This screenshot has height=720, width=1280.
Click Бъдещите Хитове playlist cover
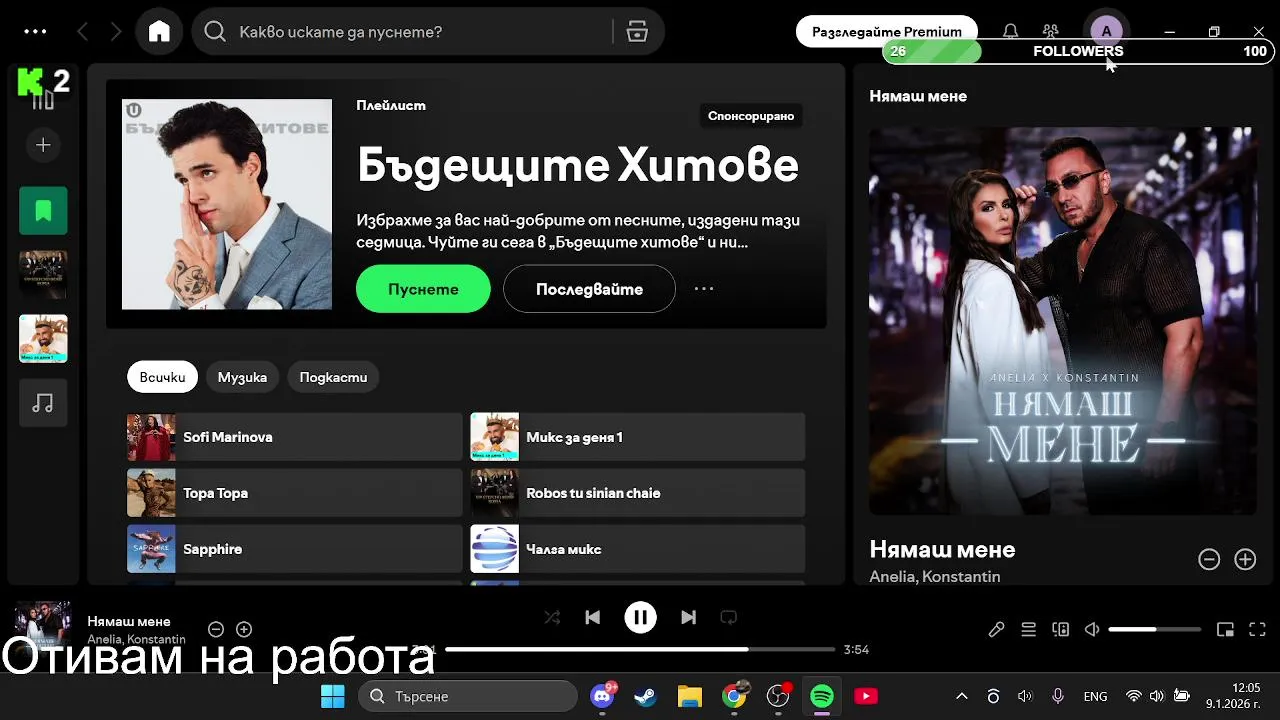point(227,204)
